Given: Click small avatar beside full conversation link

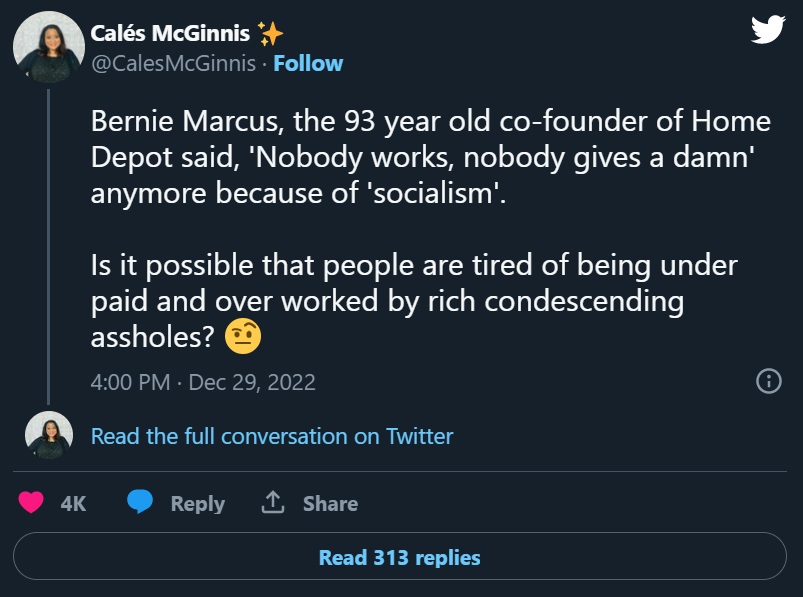Looking at the screenshot, I should pyautogui.click(x=49, y=435).
